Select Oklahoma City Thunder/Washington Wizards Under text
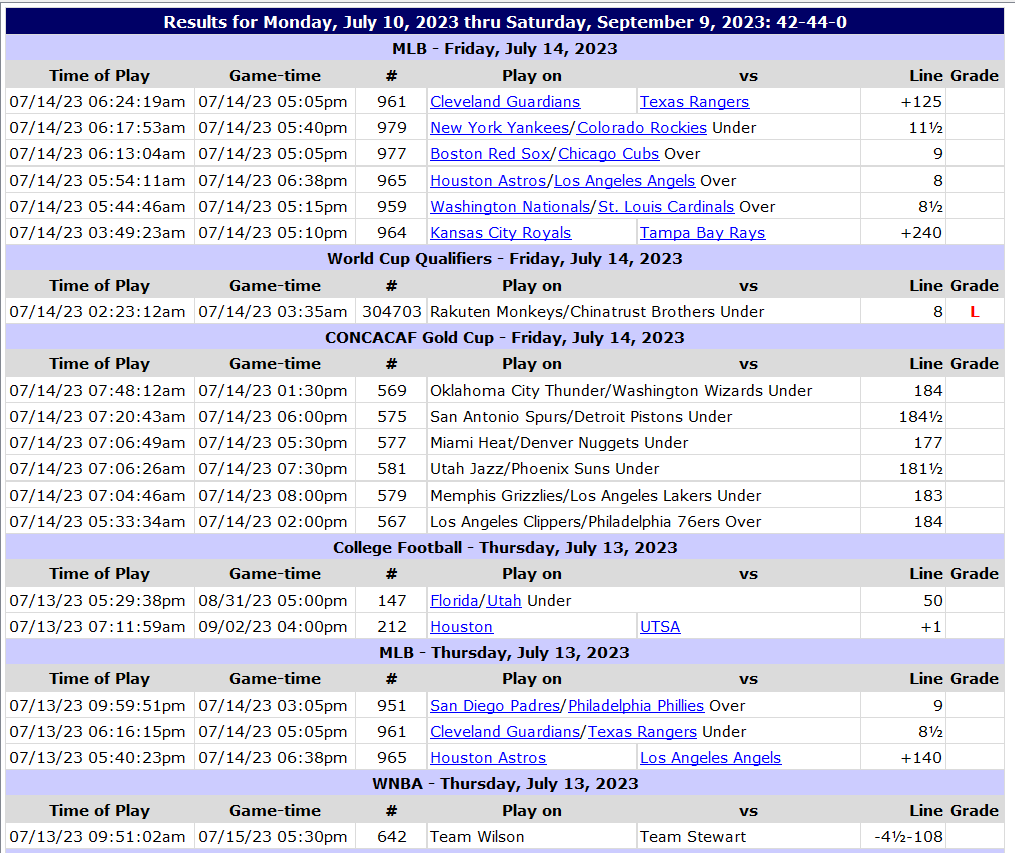Image resolution: width=1015 pixels, height=853 pixels. (x=621, y=391)
